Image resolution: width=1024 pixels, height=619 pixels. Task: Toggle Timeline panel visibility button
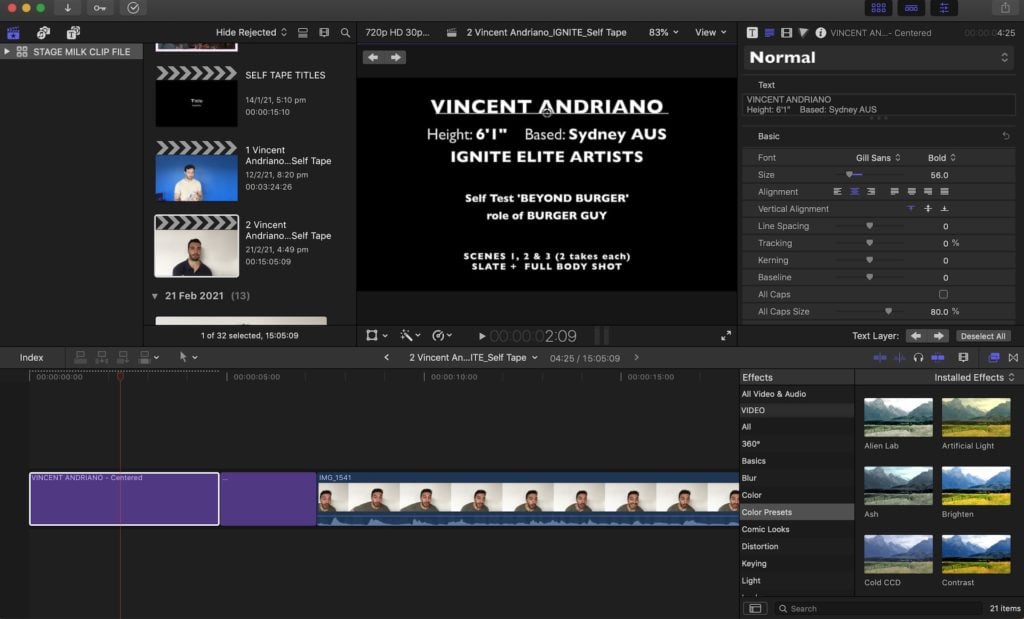click(x=911, y=8)
